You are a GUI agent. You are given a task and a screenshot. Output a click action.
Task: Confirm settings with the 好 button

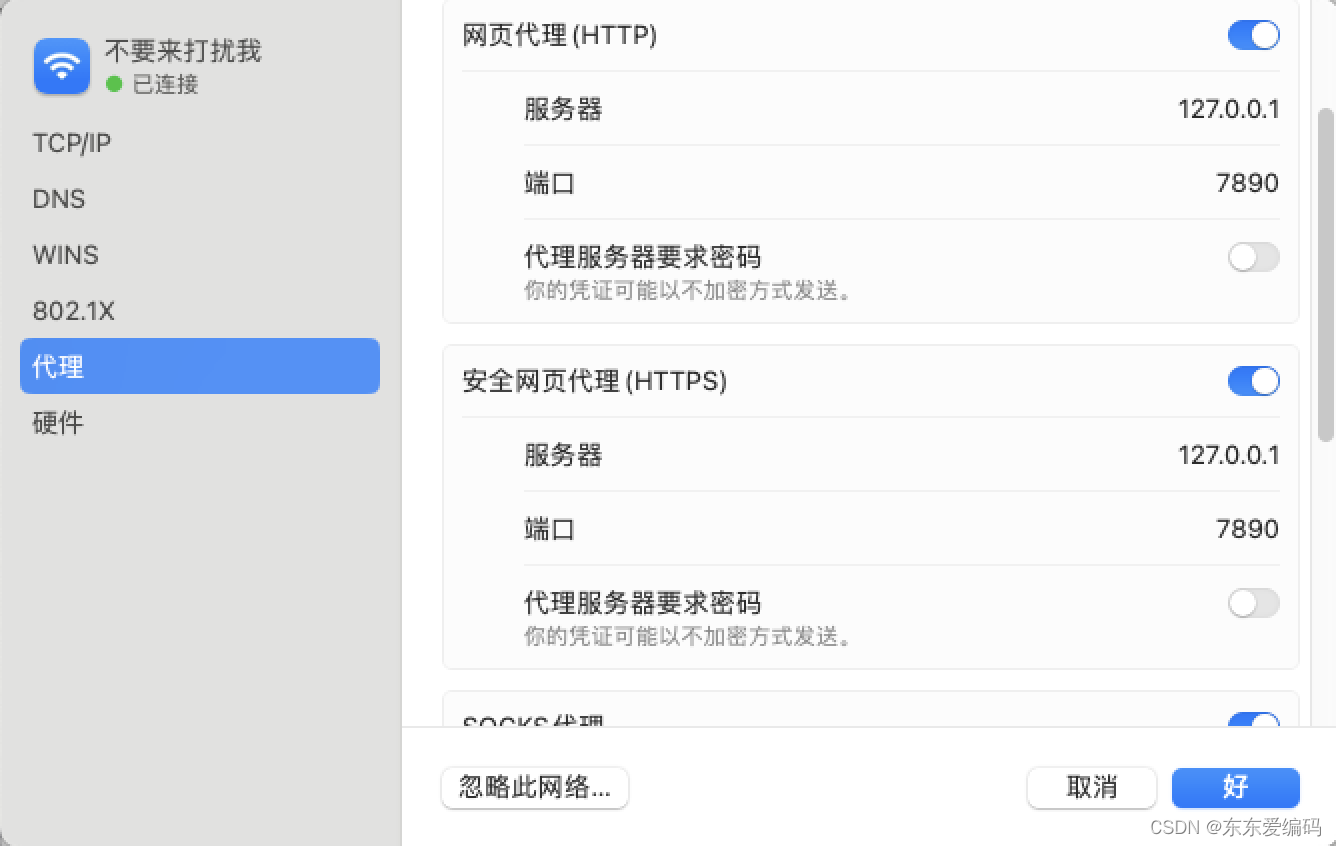(1235, 788)
